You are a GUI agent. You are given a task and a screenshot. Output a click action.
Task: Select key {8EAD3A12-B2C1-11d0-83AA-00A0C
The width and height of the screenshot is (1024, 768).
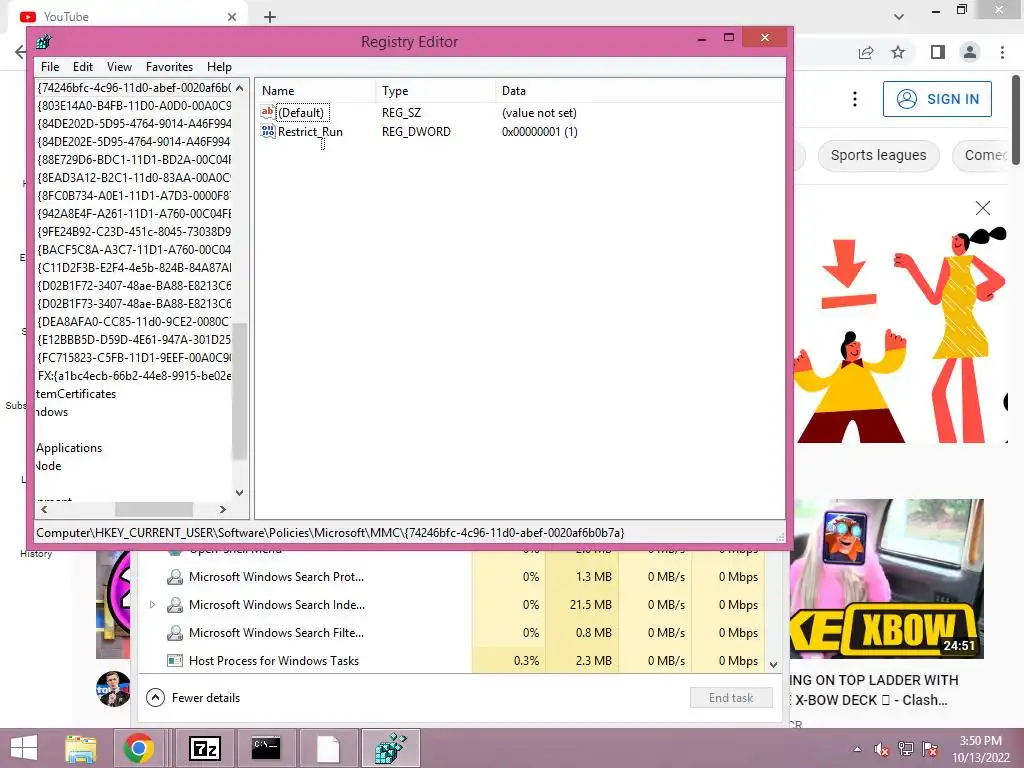coord(134,178)
